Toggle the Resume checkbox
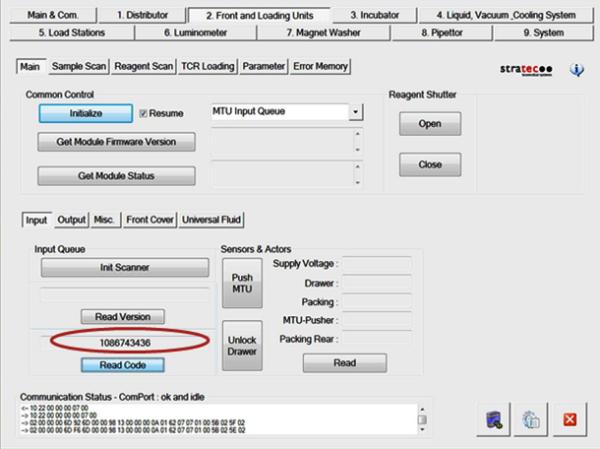 tap(145, 113)
